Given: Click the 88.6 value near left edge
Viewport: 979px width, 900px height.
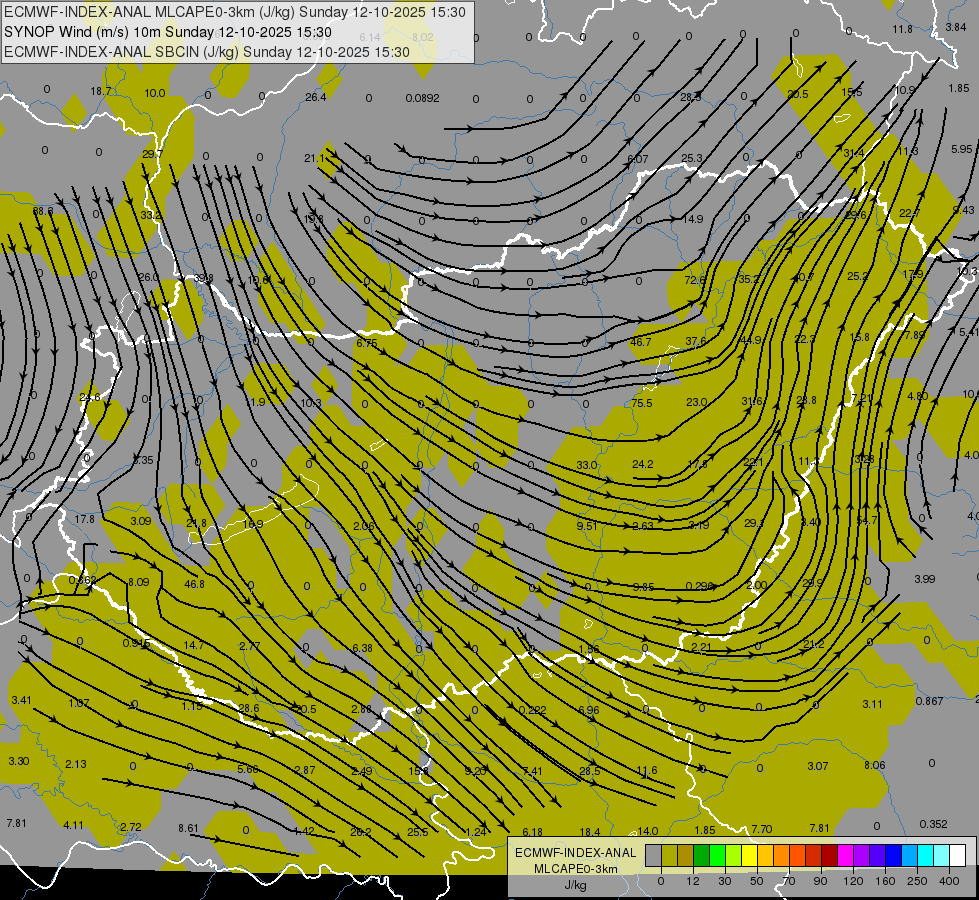Looking at the screenshot, I should click(x=43, y=211).
